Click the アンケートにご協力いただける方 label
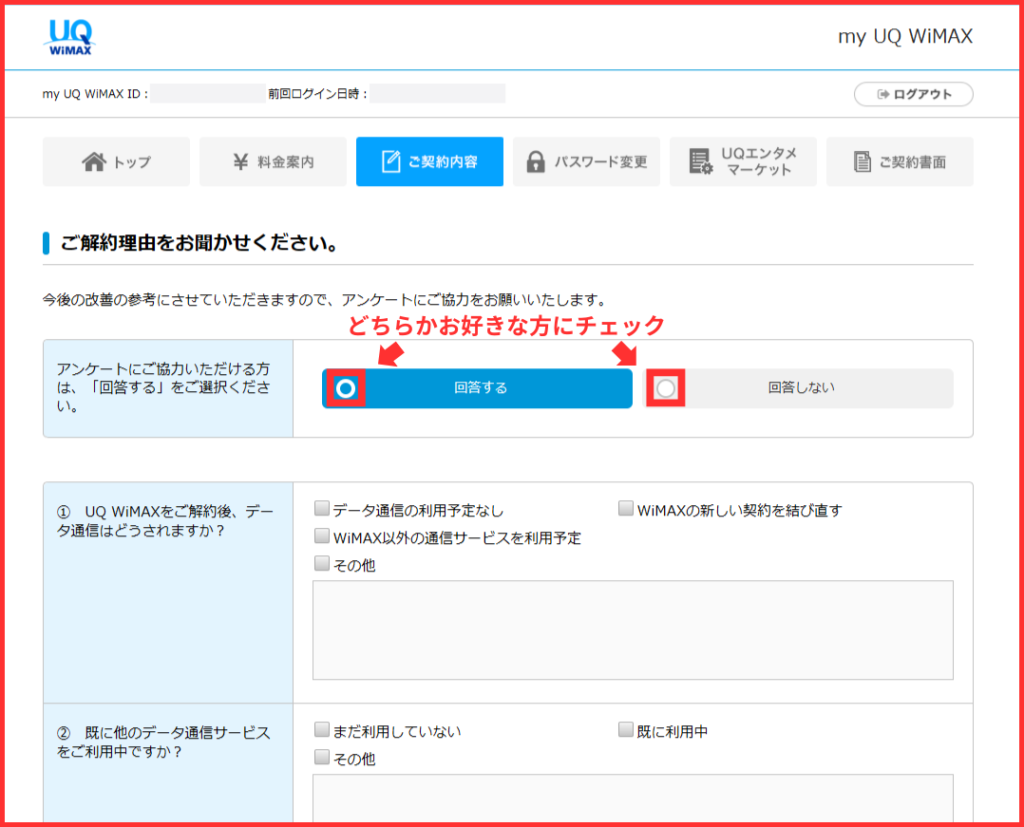Image resolution: width=1024 pixels, height=827 pixels. tap(163, 387)
